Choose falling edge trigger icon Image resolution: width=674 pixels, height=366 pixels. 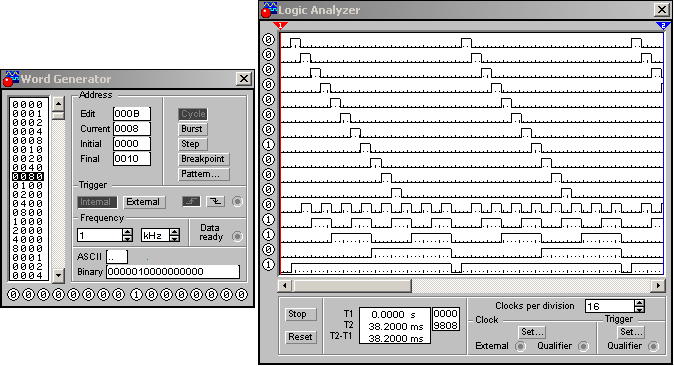point(215,201)
